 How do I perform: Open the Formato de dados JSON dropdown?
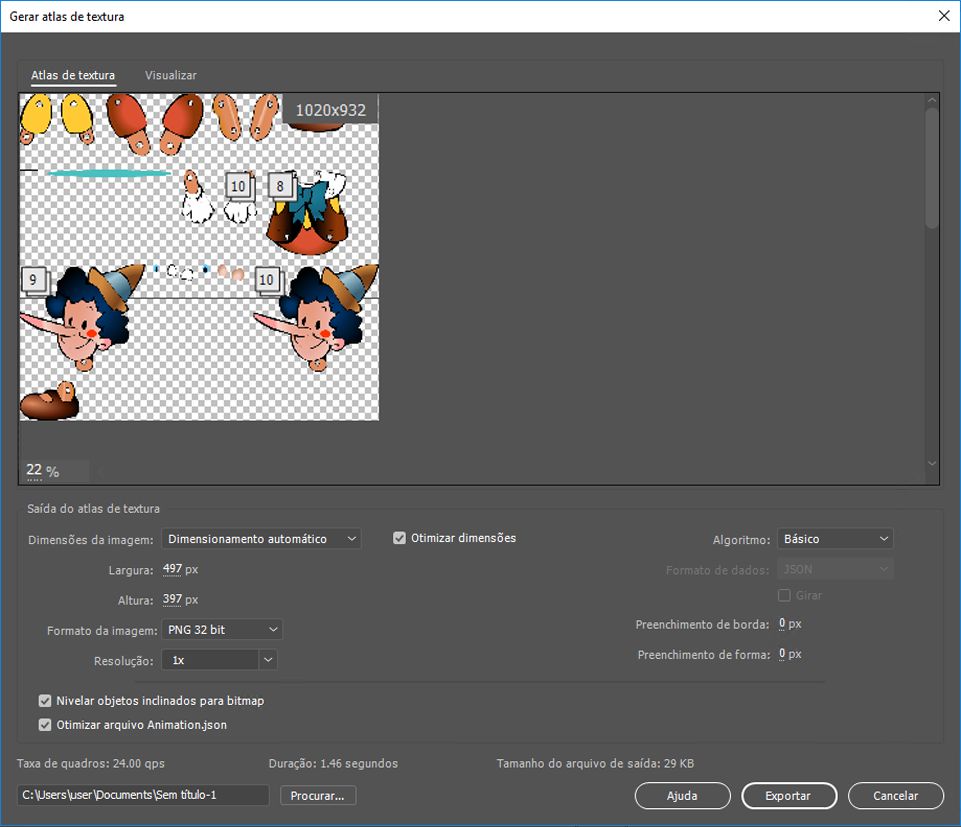(835, 570)
